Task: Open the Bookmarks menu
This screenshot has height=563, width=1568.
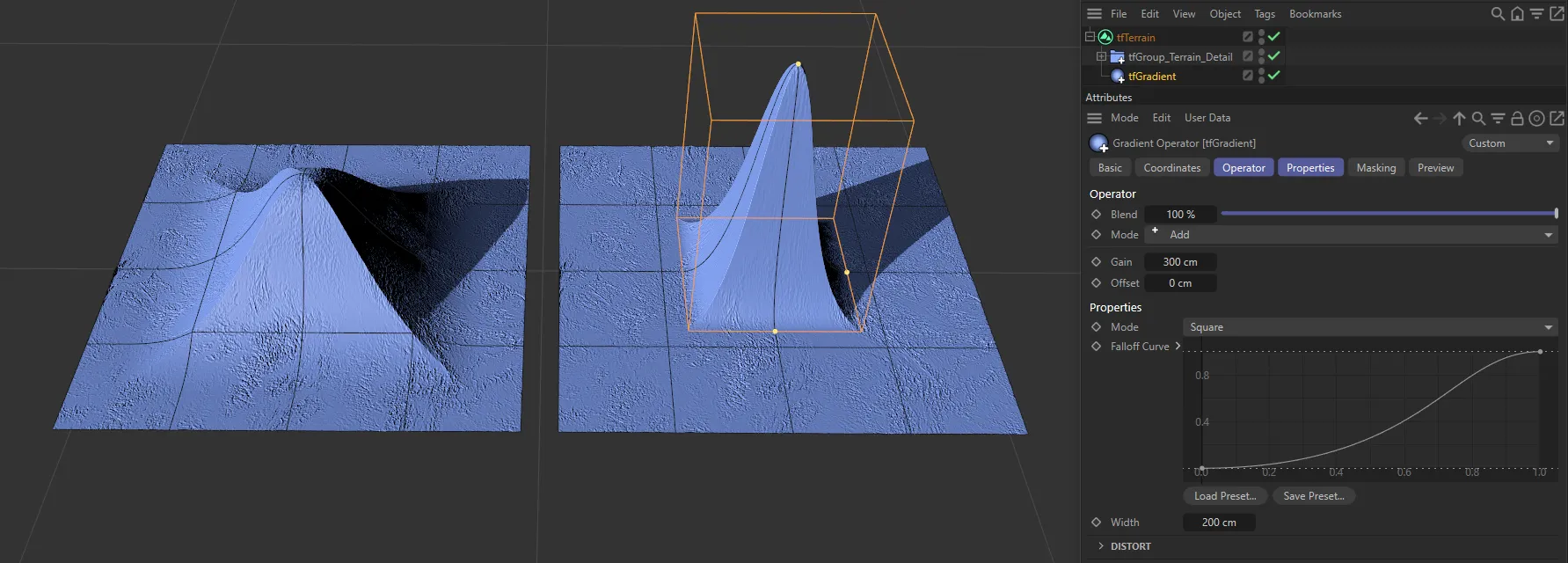Action: pos(1315,14)
